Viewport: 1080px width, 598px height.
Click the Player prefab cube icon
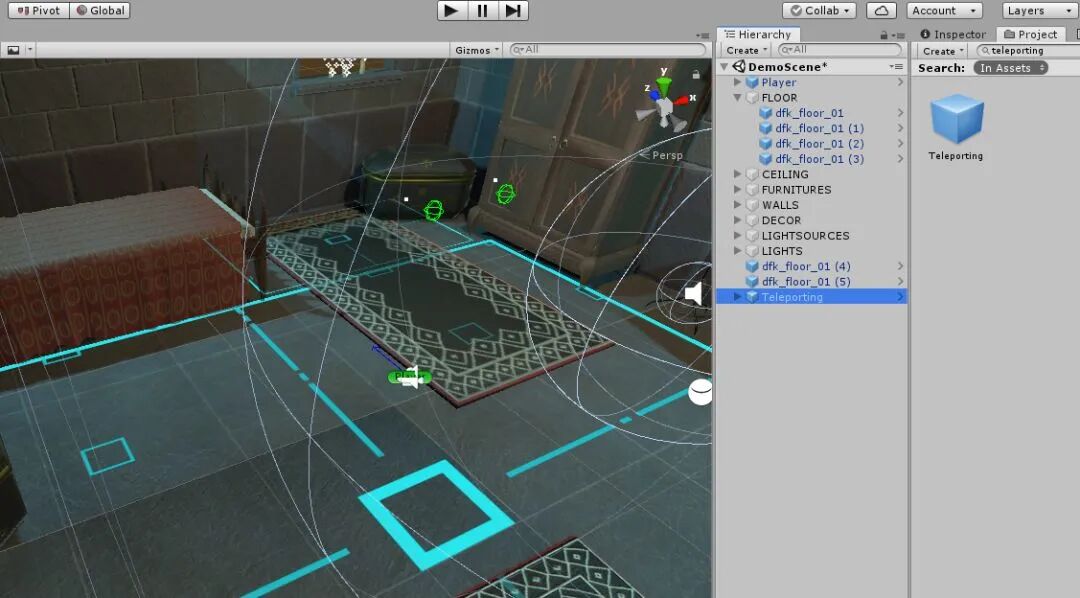(752, 82)
